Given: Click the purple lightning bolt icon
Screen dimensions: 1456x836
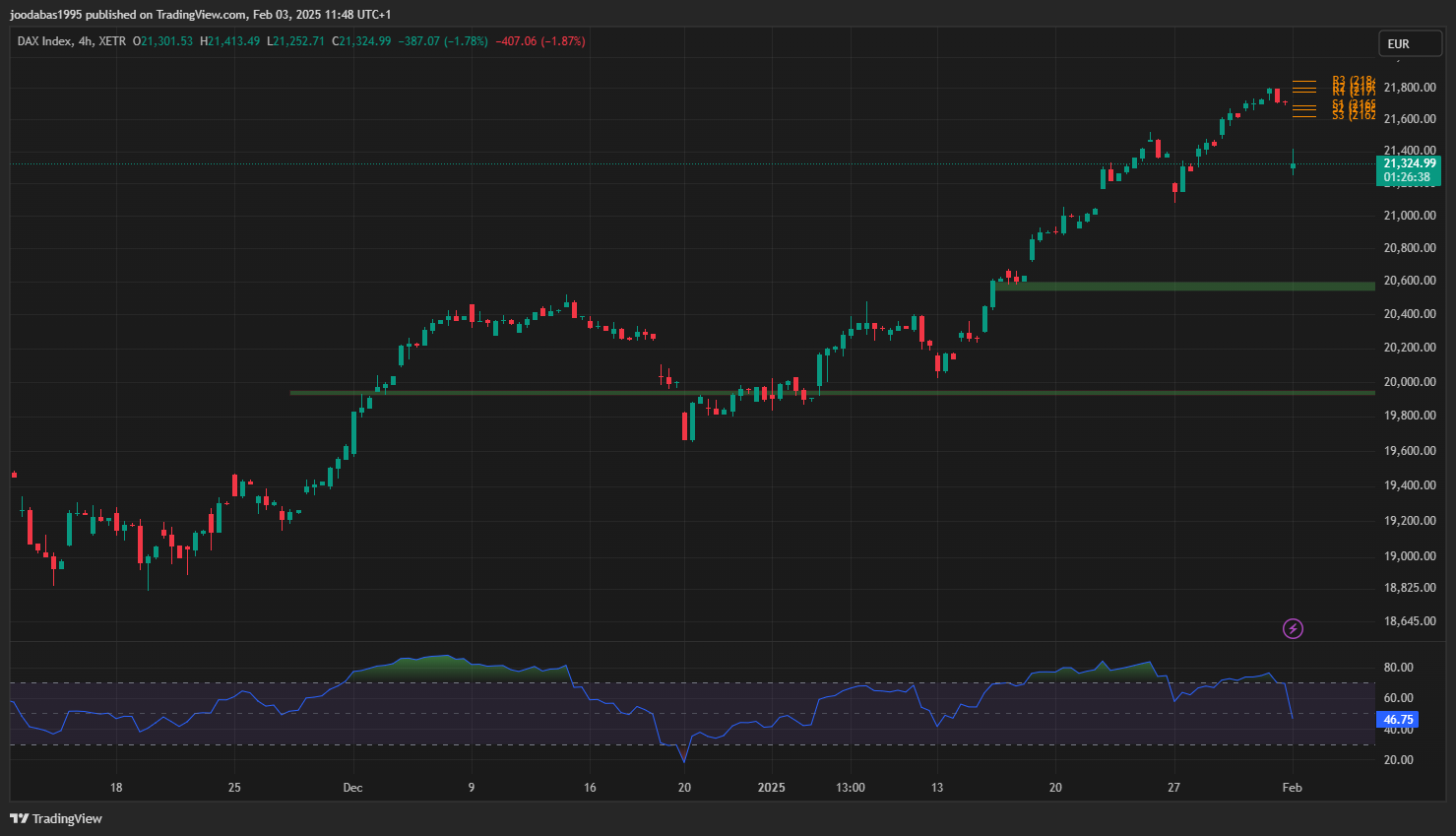Looking at the screenshot, I should tap(1293, 628).
